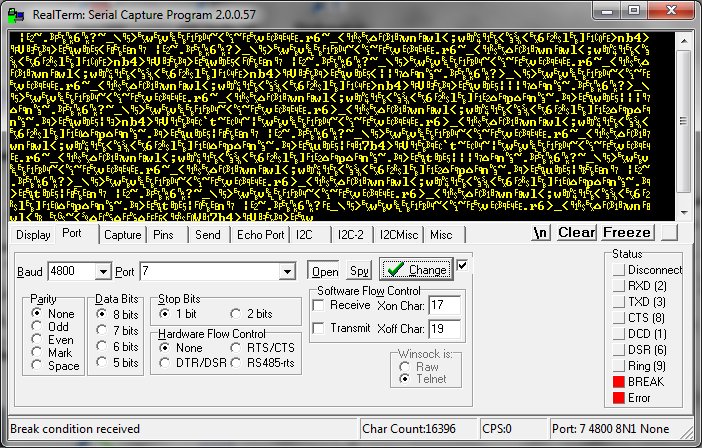Set hardware flow control to RS485-rts
This screenshot has height=448, width=702.
click(262, 363)
